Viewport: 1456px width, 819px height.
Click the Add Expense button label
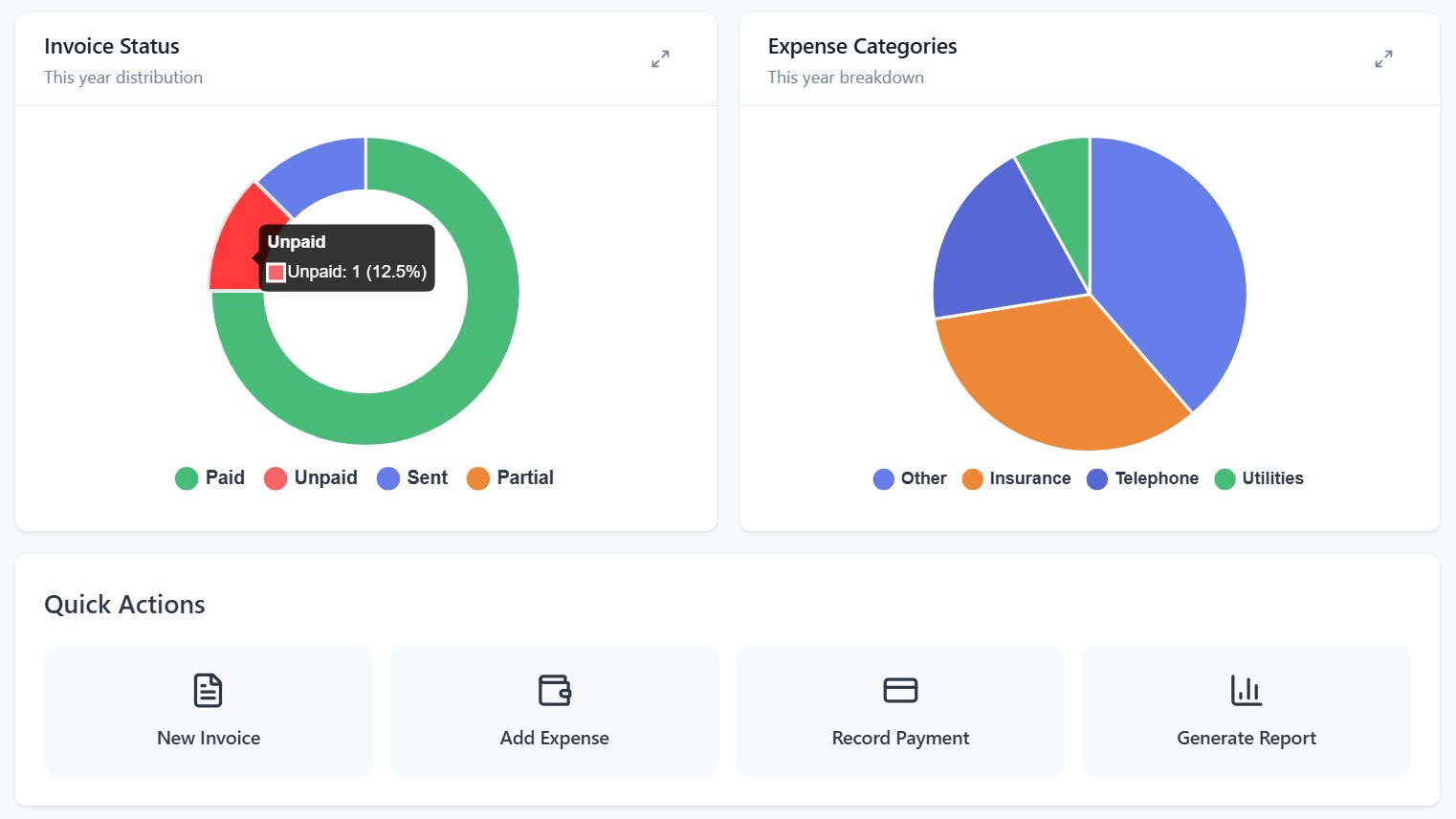tap(555, 738)
